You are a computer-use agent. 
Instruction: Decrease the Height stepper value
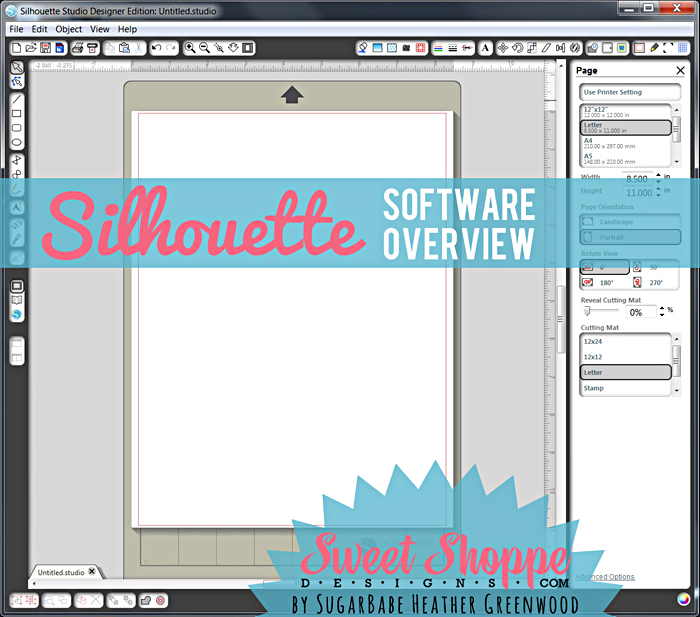[x=658, y=196]
